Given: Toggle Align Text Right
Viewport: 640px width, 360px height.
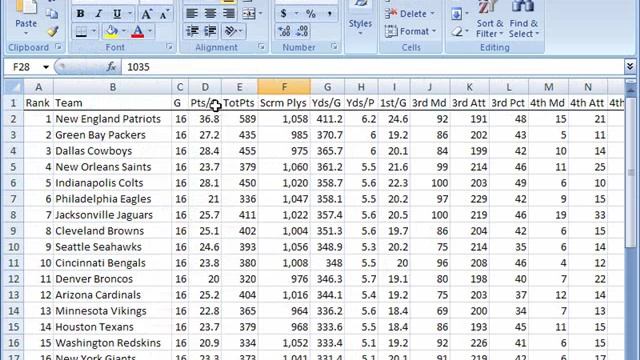Looking at the screenshot, I should click(229, 14).
